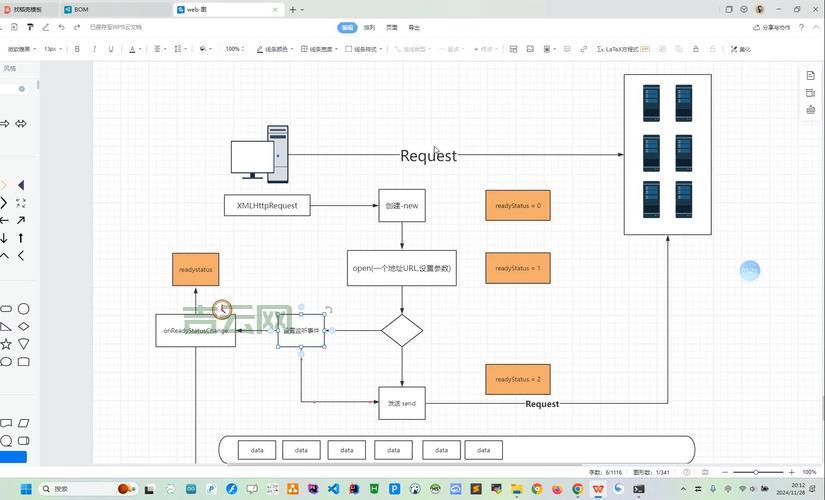The image size is (825, 500).
Task: Open the font family 微软雅黑 dropdown
Action: pyautogui.click(x=20, y=48)
